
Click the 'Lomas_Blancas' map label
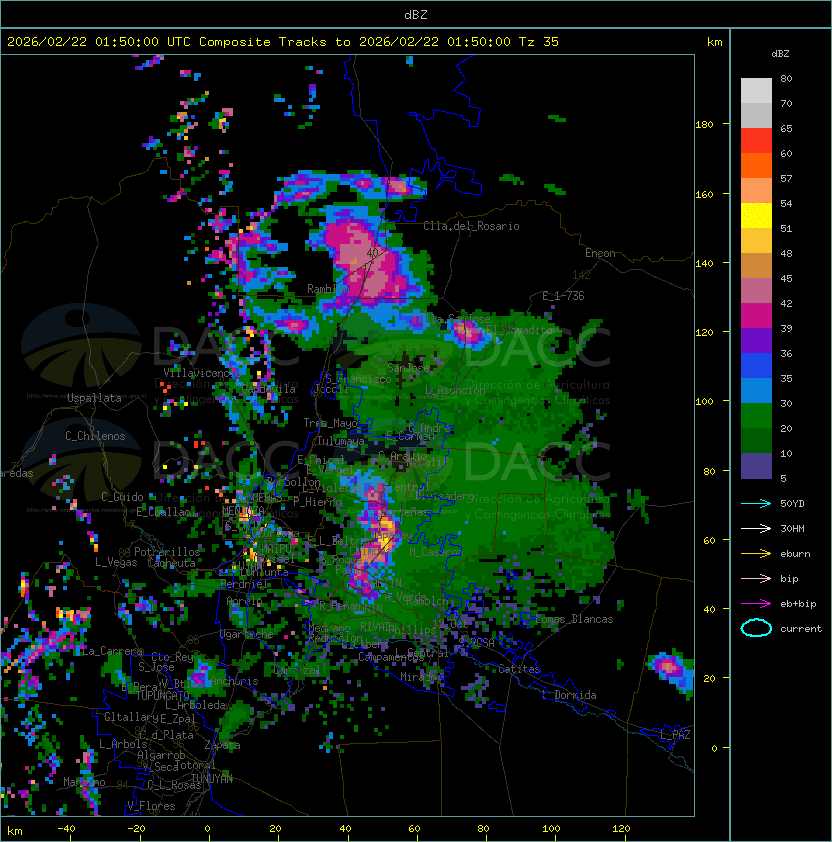tap(574, 619)
